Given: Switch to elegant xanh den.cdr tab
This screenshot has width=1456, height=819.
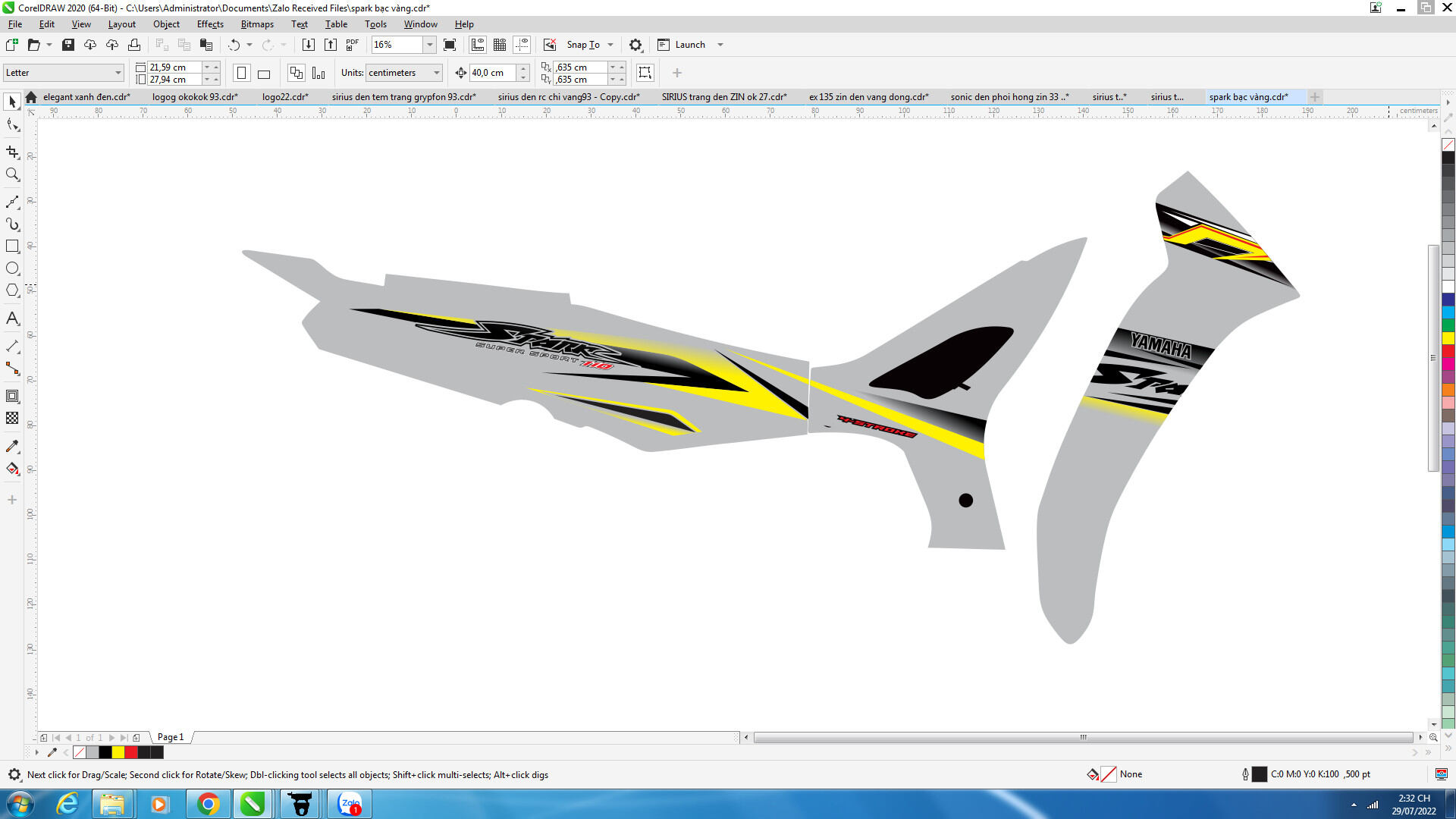Looking at the screenshot, I should [x=87, y=97].
